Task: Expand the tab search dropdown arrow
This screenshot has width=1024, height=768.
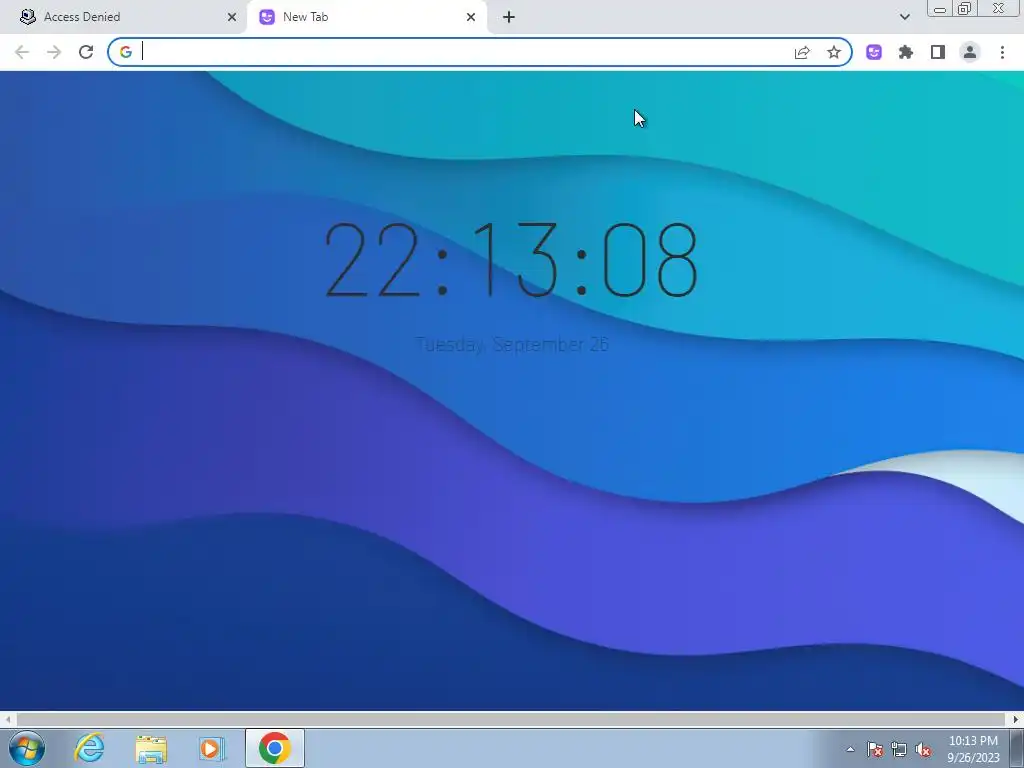Action: [904, 17]
